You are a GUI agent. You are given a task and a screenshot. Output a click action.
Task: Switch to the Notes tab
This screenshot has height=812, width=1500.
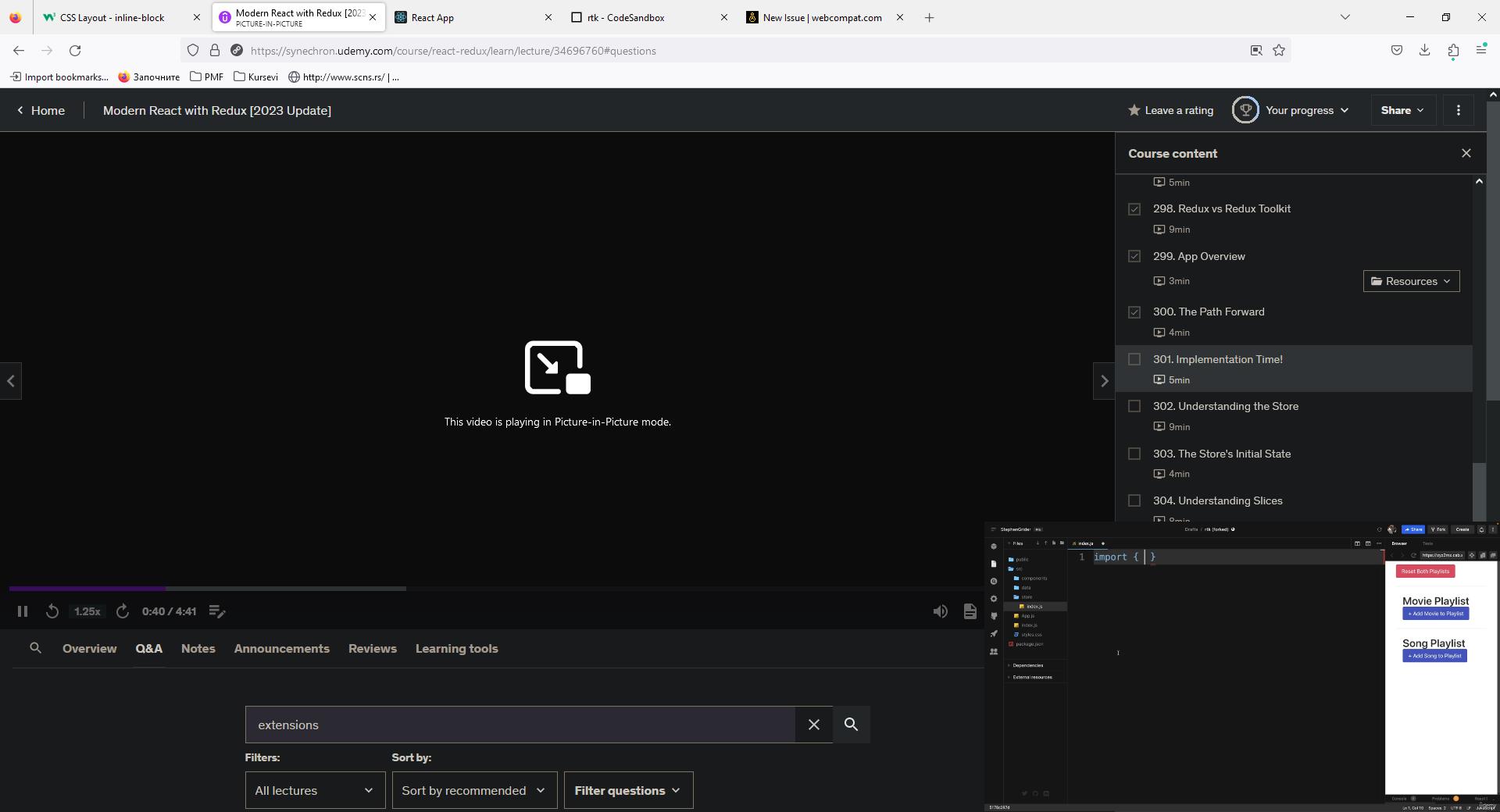point(198,648)
